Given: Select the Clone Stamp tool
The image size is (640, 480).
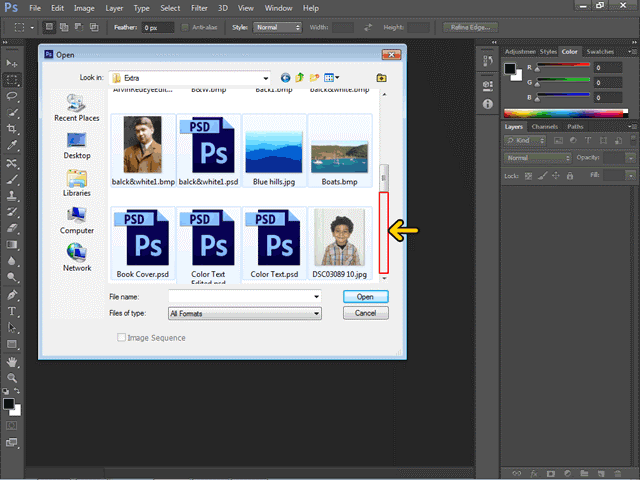Looking at the screenshot, I should (11, 196).
